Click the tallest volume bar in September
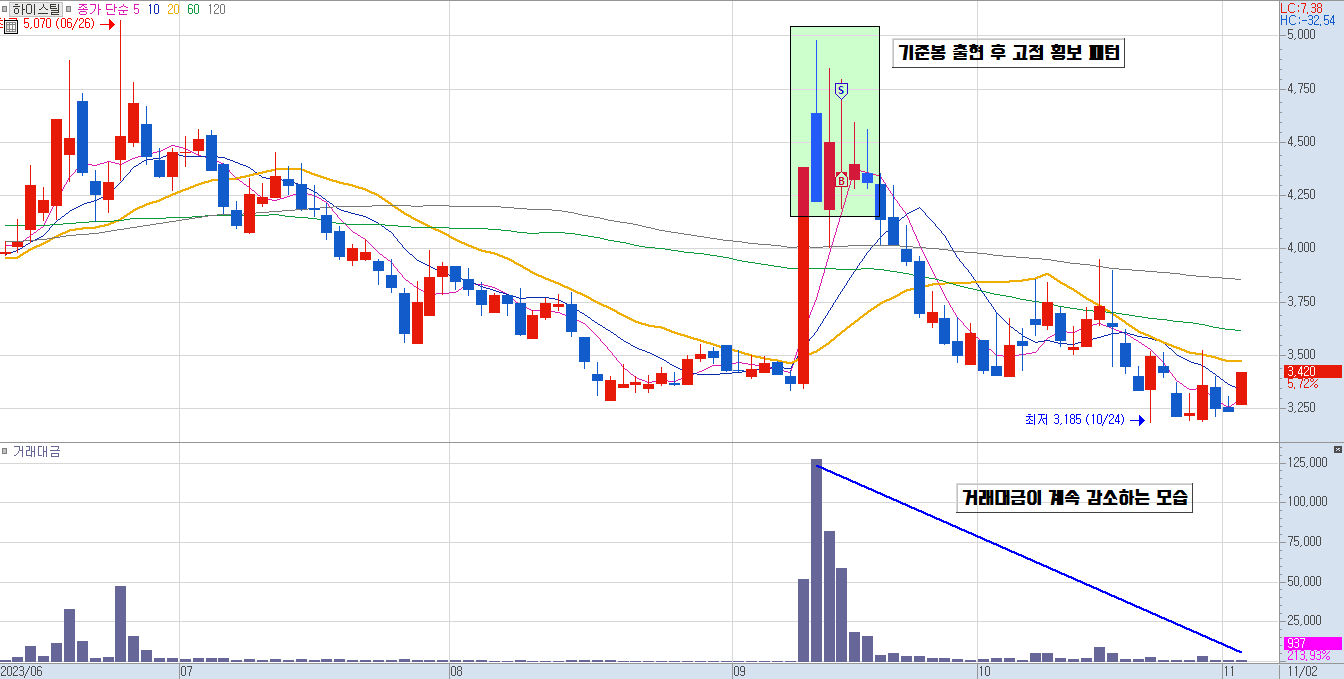 click(x=816, y=560)
